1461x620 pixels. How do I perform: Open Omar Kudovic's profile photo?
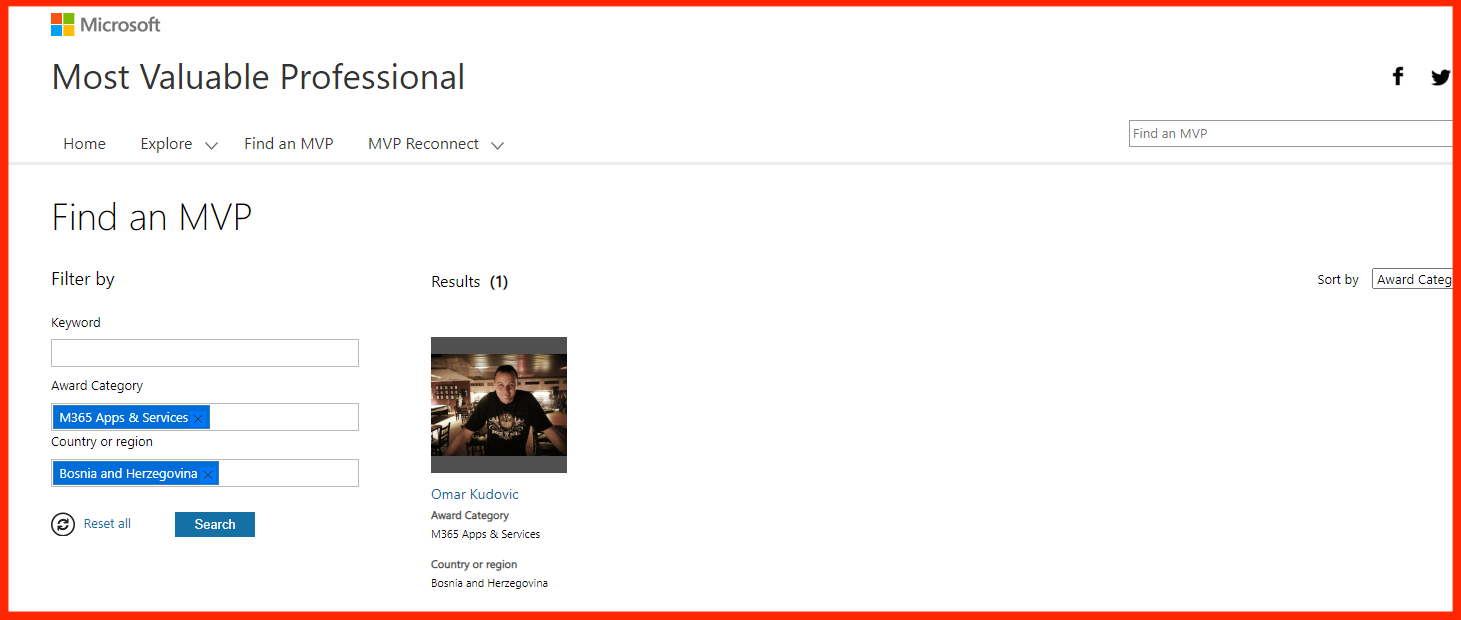tap(499, 405)
